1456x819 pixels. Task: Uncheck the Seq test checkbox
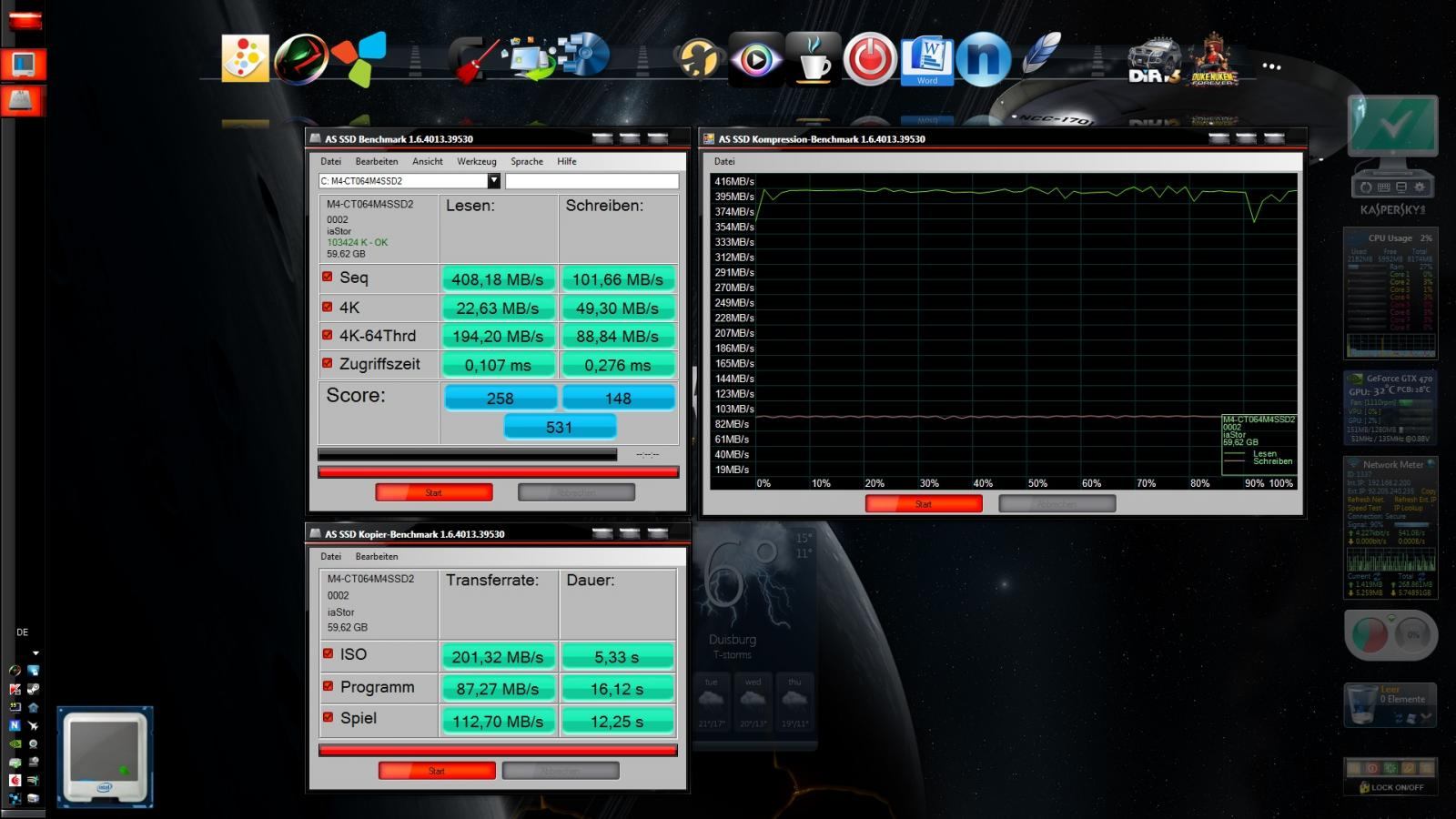point(328,277)
